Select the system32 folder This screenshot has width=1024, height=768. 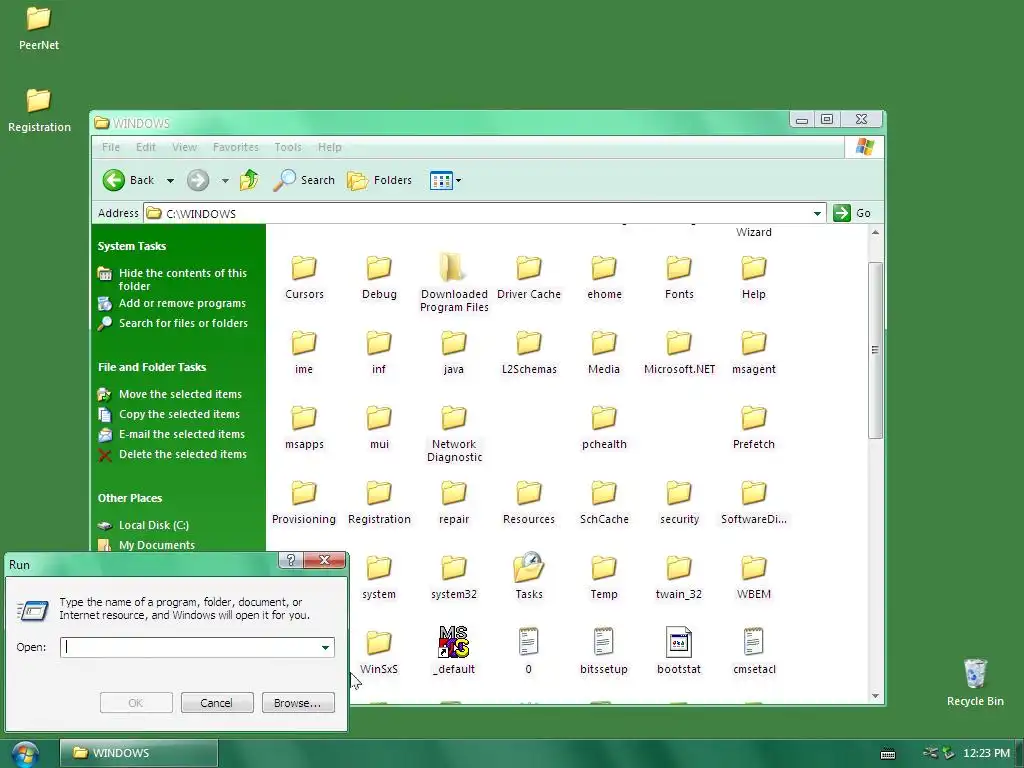coord(454,578)
